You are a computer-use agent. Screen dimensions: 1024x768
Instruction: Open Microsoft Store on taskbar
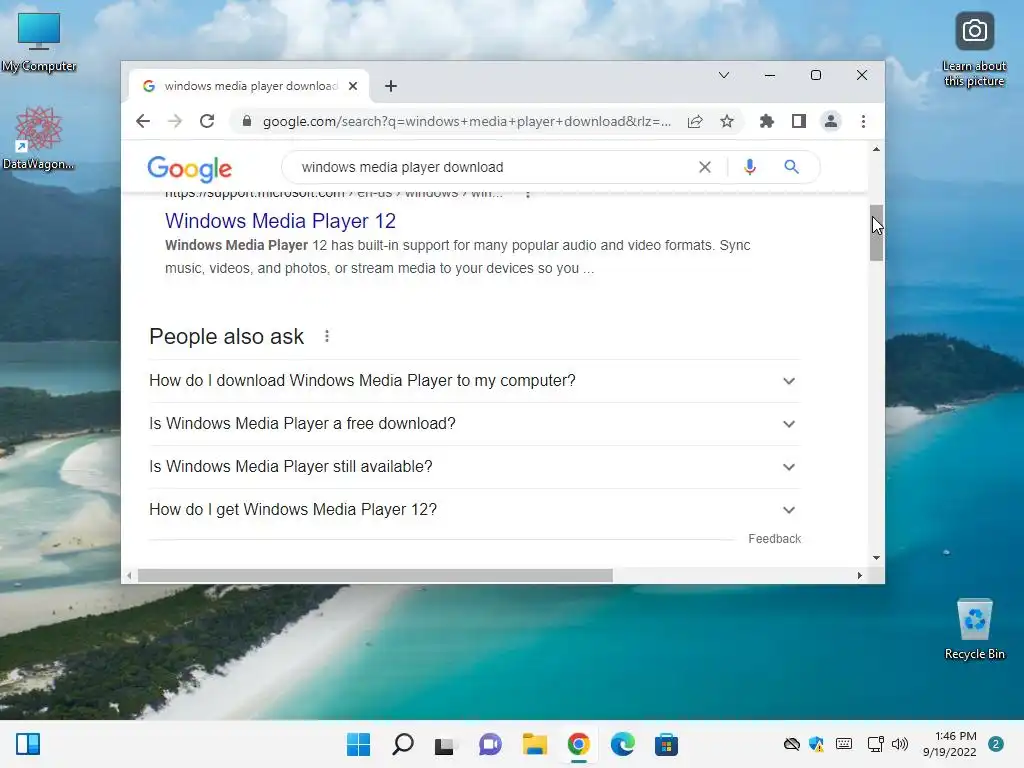(x=666, y=744)
